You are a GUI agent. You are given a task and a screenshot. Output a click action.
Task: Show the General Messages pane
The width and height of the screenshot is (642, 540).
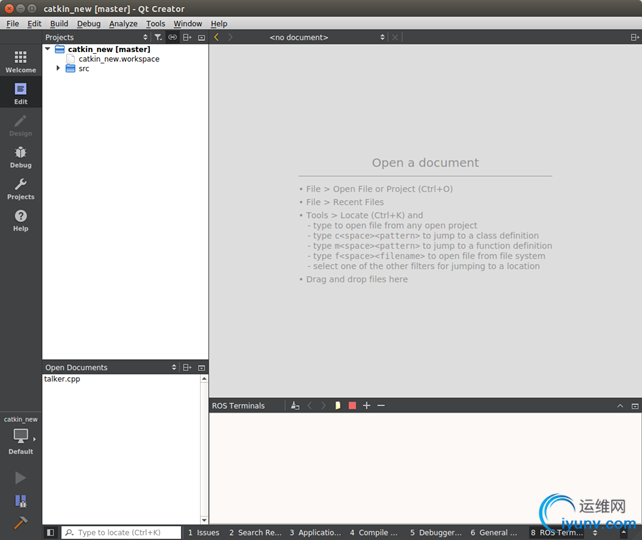493,532
